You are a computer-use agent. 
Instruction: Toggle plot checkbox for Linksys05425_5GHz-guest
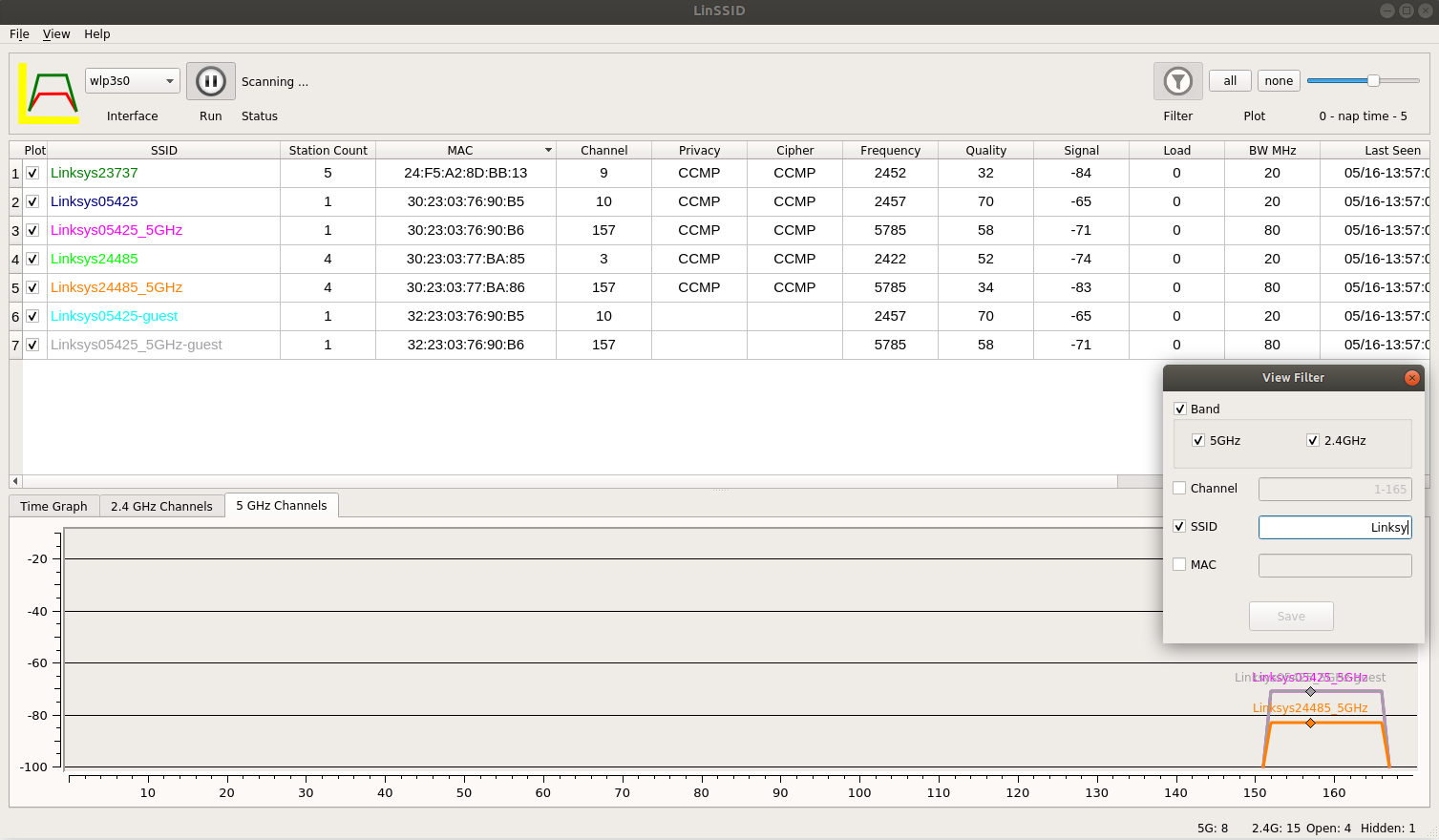(x=32, y=345)
